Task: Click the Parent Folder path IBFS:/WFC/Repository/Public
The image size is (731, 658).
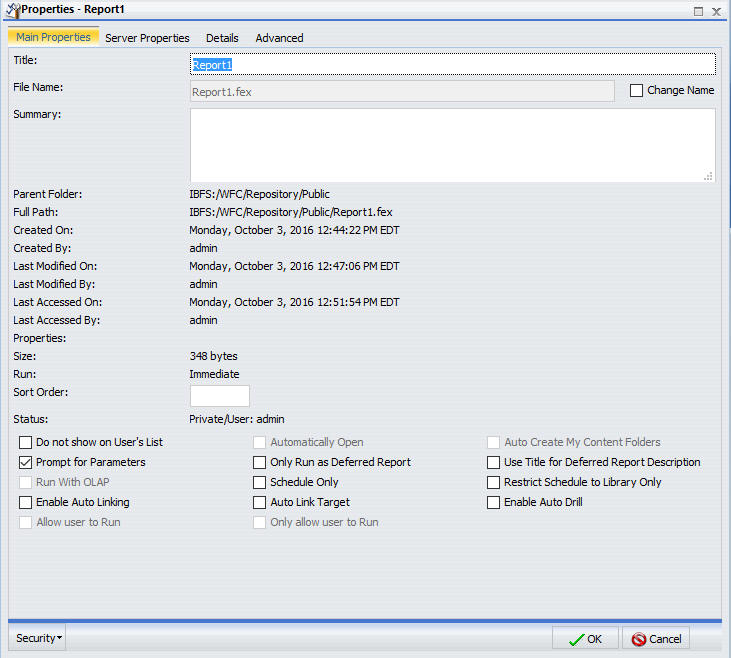Action: point(259,194)
